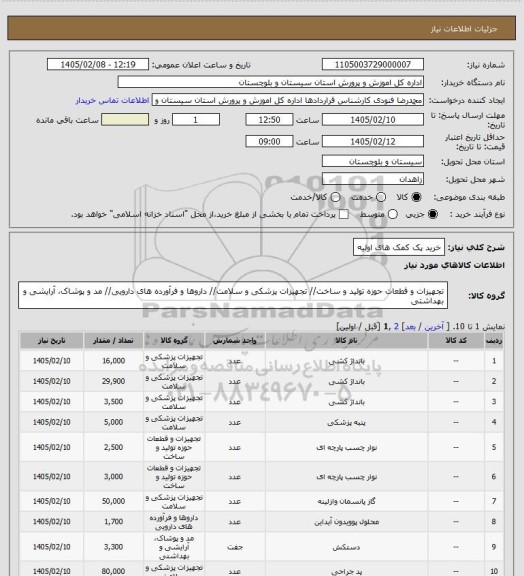Tick the اسناد خزانه اسلامی payment checkbox

point(344,214)
